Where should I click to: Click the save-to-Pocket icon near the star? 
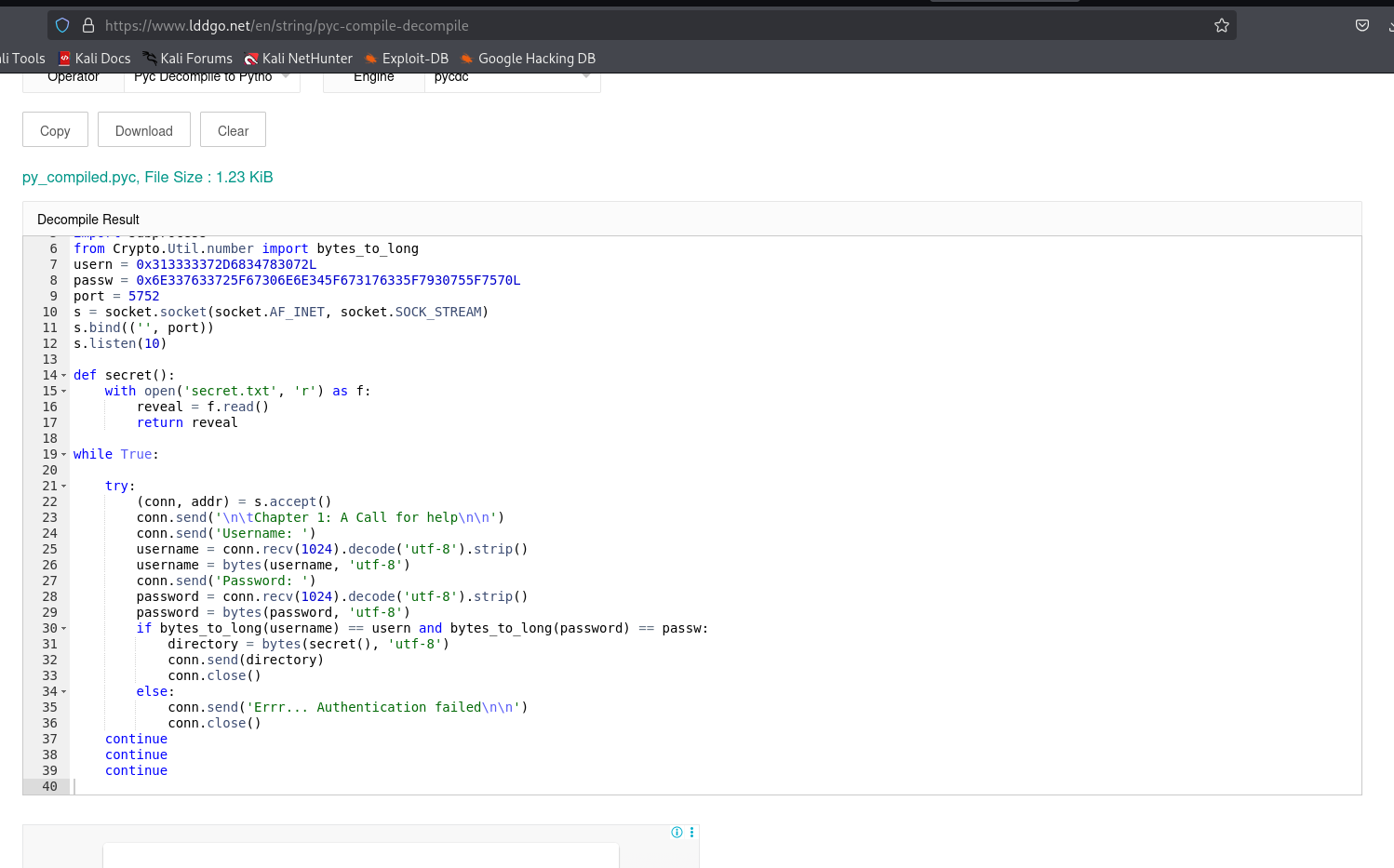coord(1362,25)
